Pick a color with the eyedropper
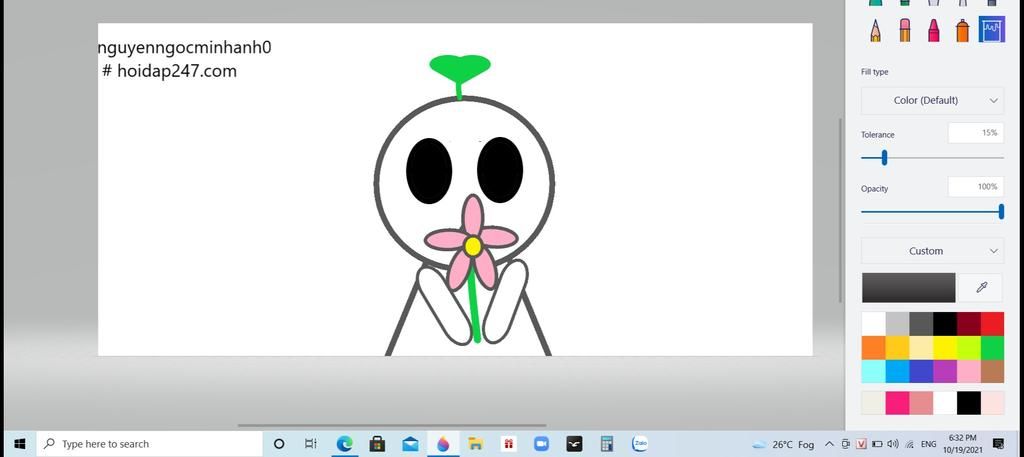This screenshot has width=1024, height=457. click(981, 287)
